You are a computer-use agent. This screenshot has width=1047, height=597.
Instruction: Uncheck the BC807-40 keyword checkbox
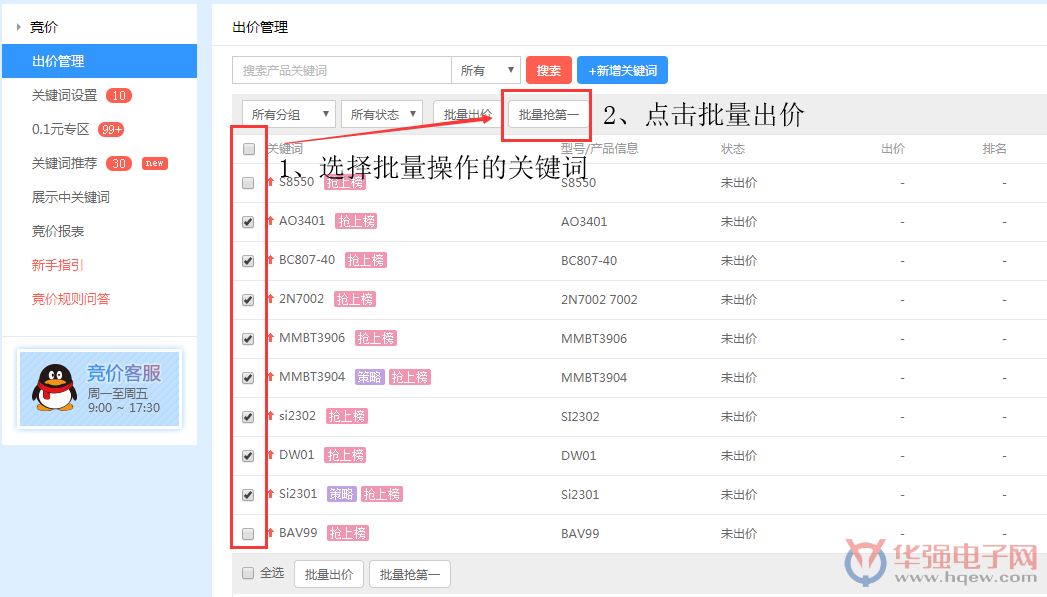coord(247,260)
